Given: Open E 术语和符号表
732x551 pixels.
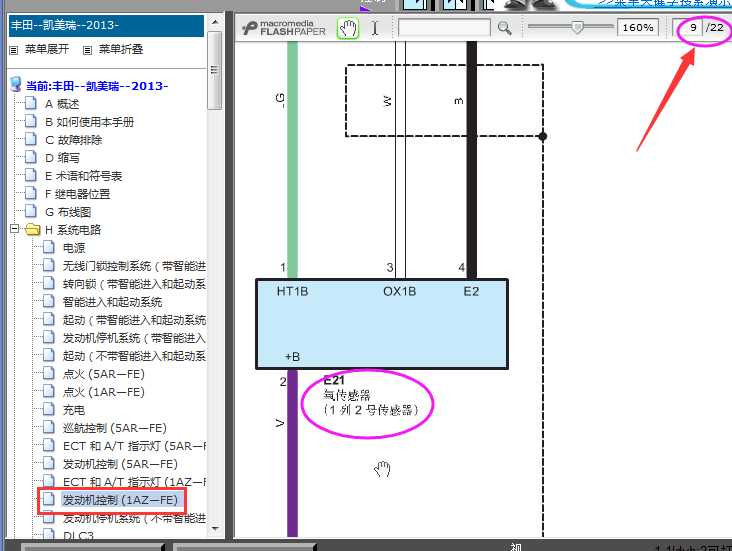Looking at the screenshot, I should 84,176.
